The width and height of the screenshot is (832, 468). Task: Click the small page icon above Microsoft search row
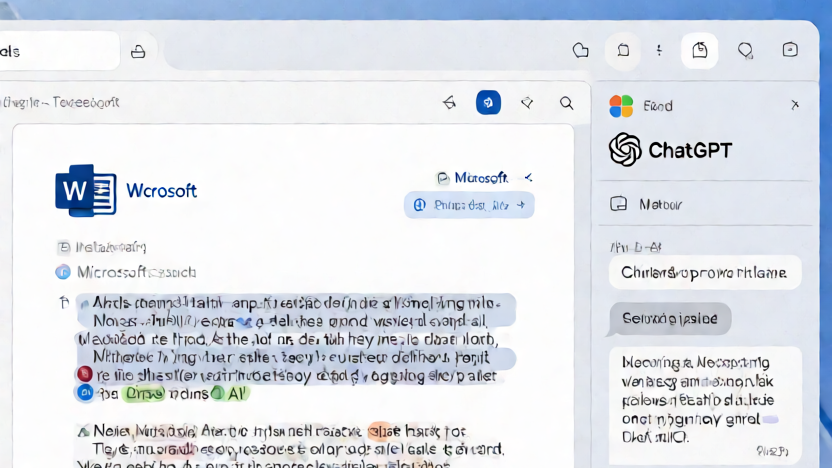click(64, 247)
